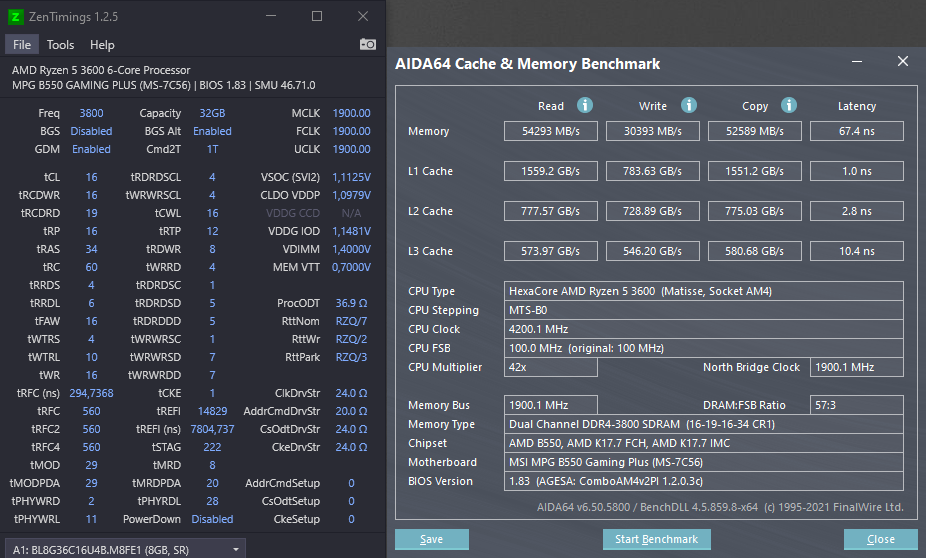Viewport: 926px width, 558px height.
Task: Click the Chipset field AMD B550
Action: pos(703,443)
